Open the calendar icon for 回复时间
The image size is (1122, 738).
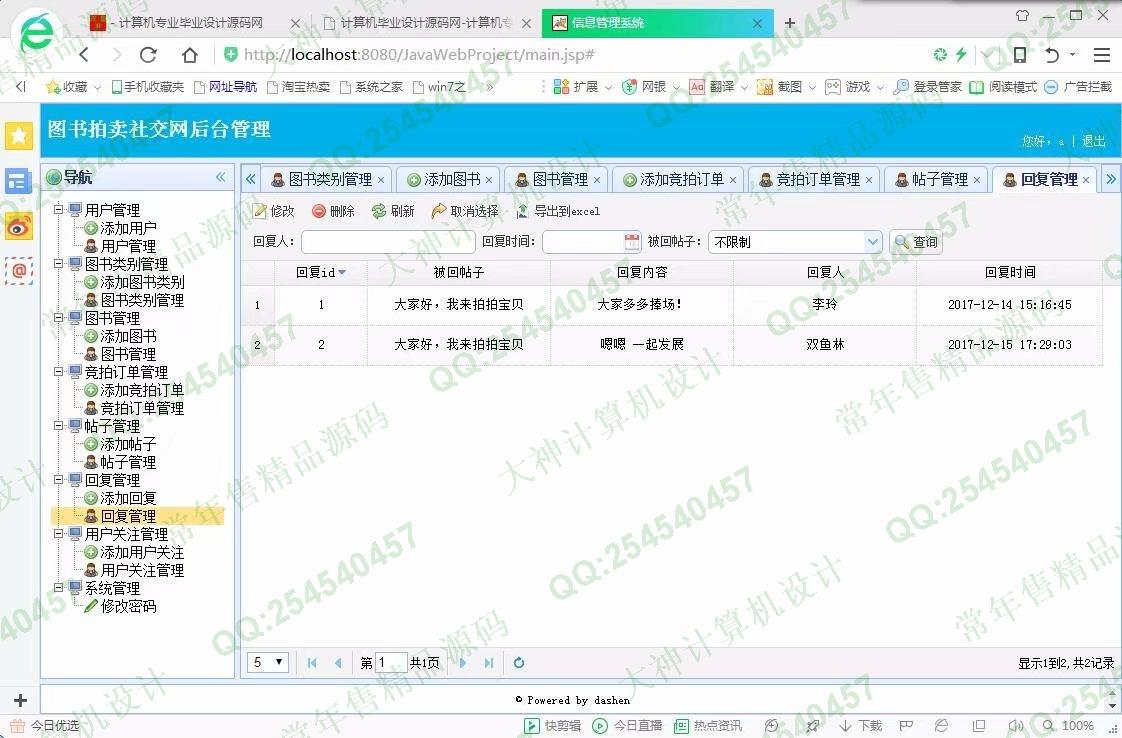pos(632,242)
